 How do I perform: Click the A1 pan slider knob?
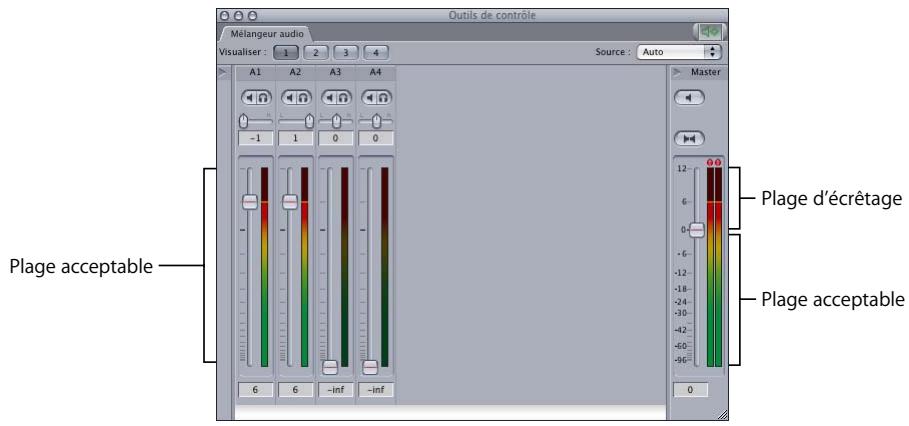[244, 121]
